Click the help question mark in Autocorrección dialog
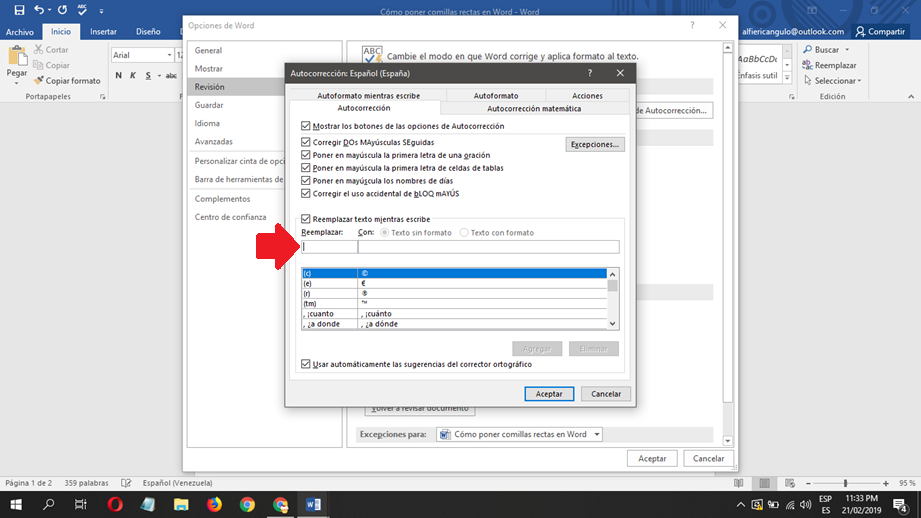The image size is (921, 518). tap(590, 73)
